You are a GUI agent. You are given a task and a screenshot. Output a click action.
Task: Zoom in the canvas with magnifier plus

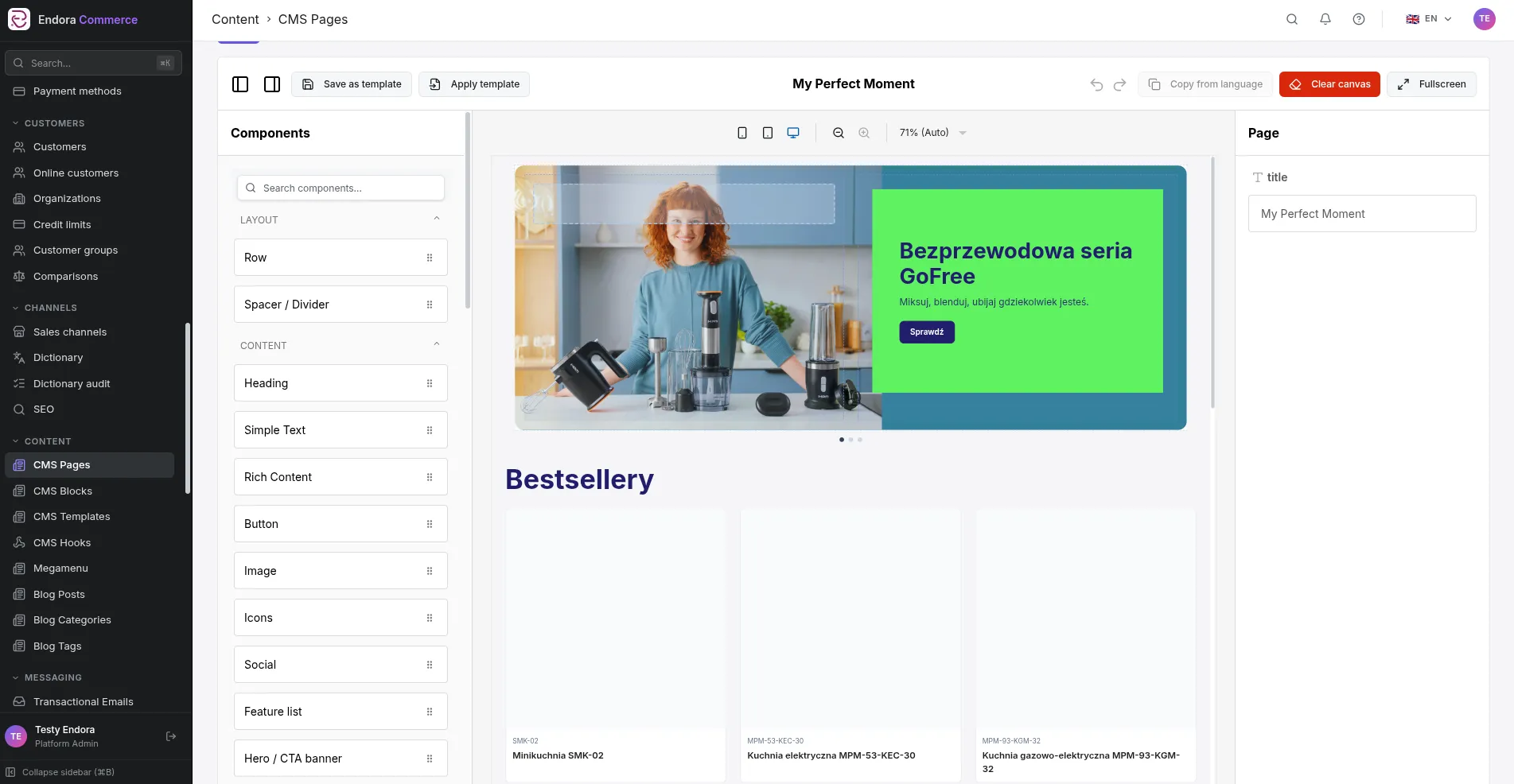[x=864, y=133]
